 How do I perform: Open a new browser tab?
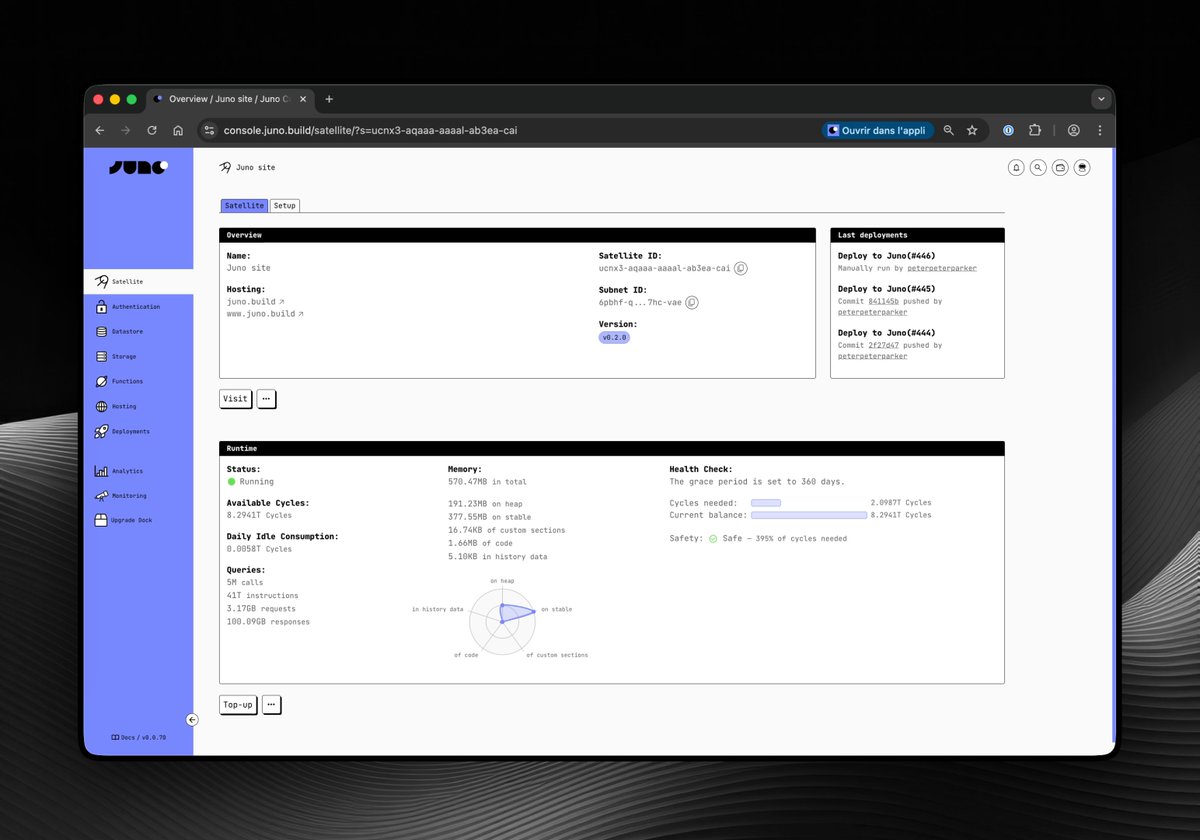coord(329,99)
